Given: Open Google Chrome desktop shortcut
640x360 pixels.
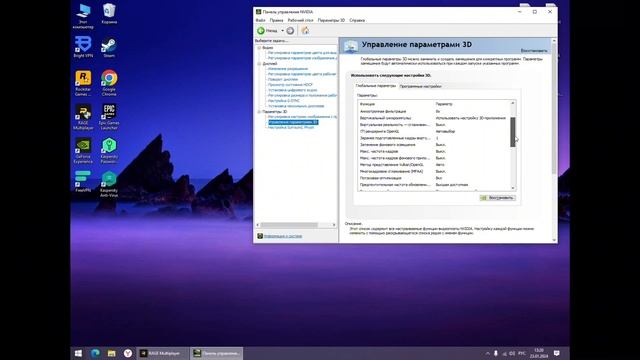Looking at the screenshot, I should point(109,83).
